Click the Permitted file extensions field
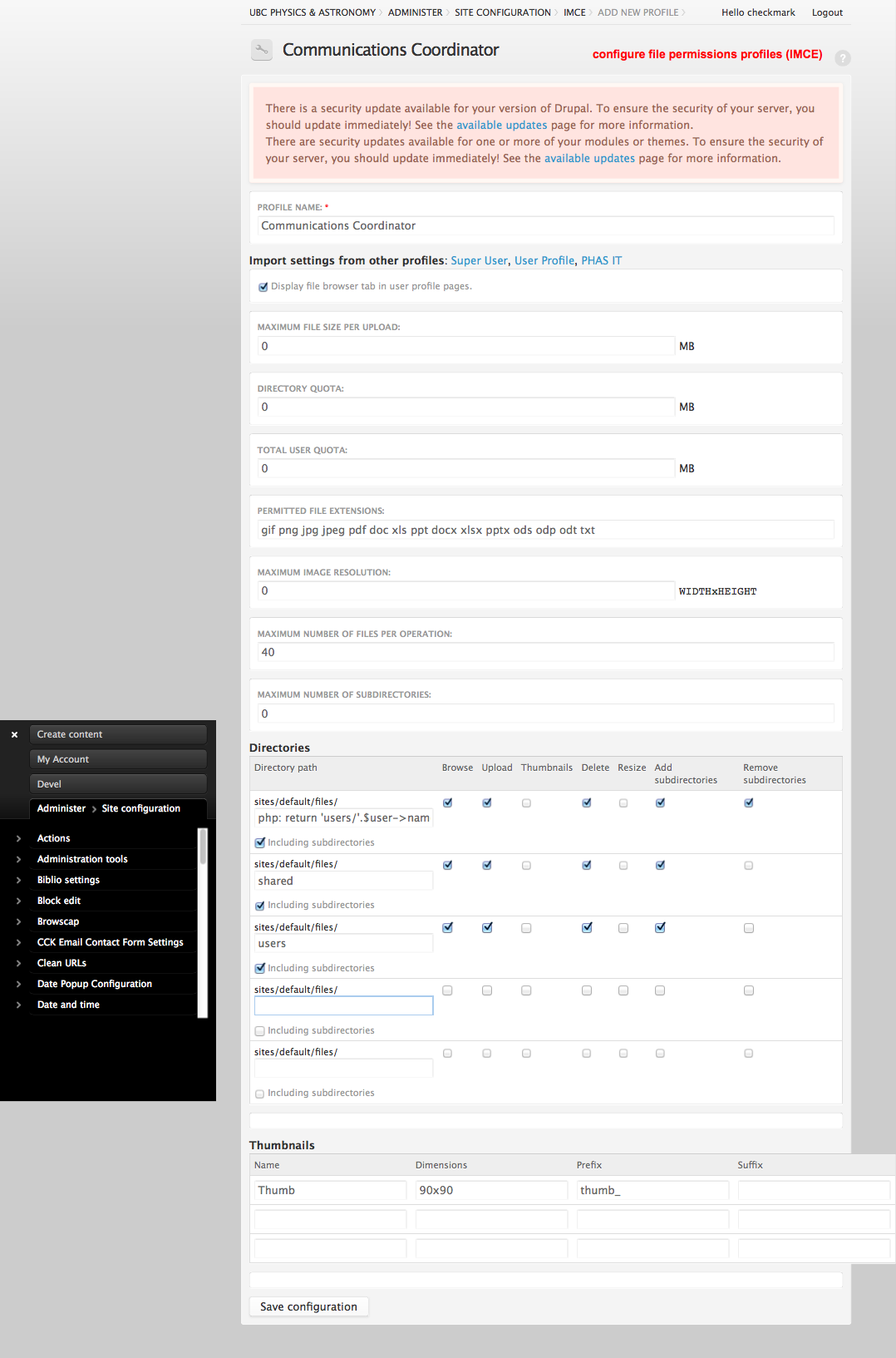 point(545,530)
